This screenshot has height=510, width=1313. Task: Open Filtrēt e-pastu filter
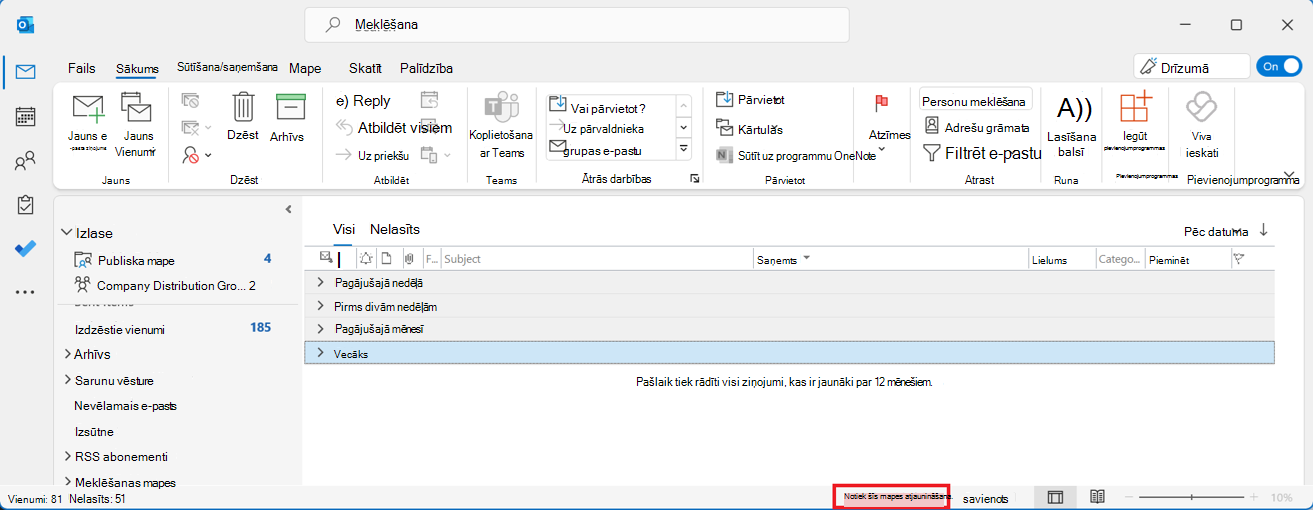click(981, 153)
